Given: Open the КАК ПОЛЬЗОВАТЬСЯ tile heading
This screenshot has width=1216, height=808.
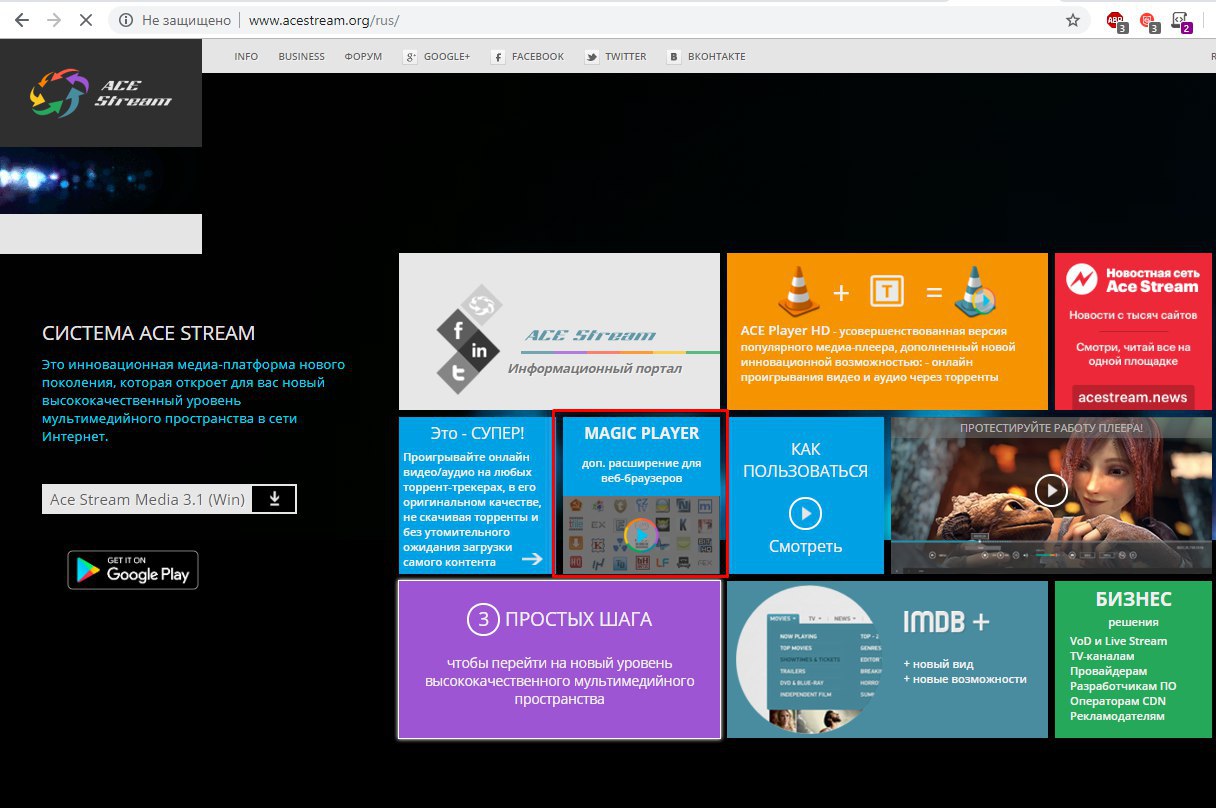Looking at the screenshot, I should click(x=806, y=460).
